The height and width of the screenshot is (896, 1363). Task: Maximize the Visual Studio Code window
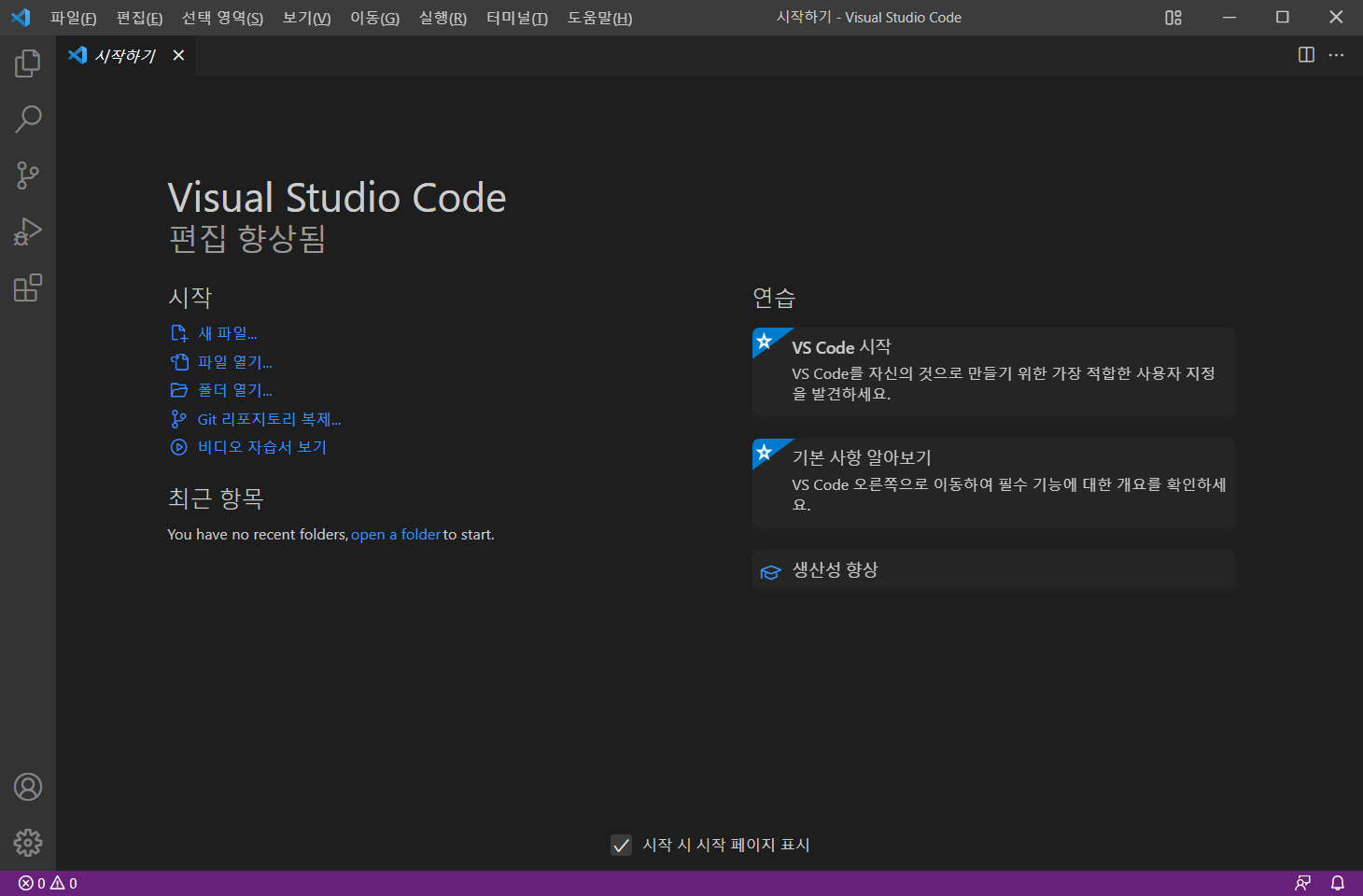[x=1283, y=17]
